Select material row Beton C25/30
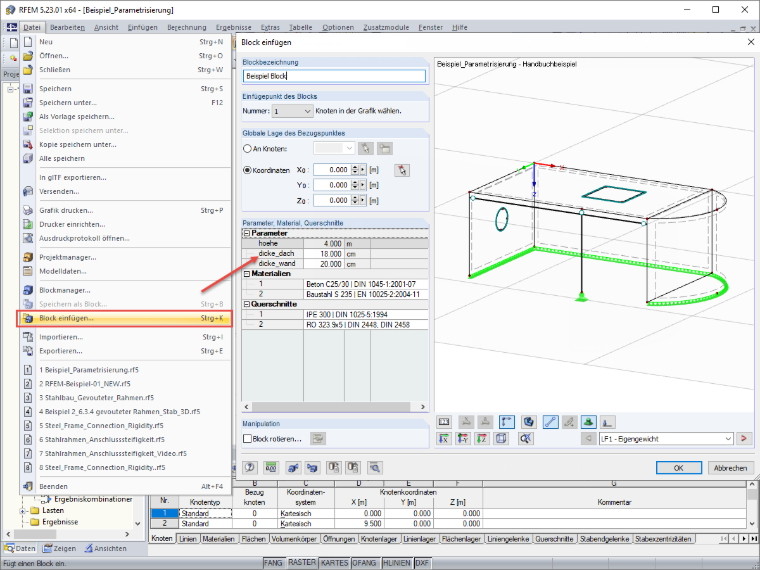This screenshot has height=570, width=760. [x=365, y=284]
